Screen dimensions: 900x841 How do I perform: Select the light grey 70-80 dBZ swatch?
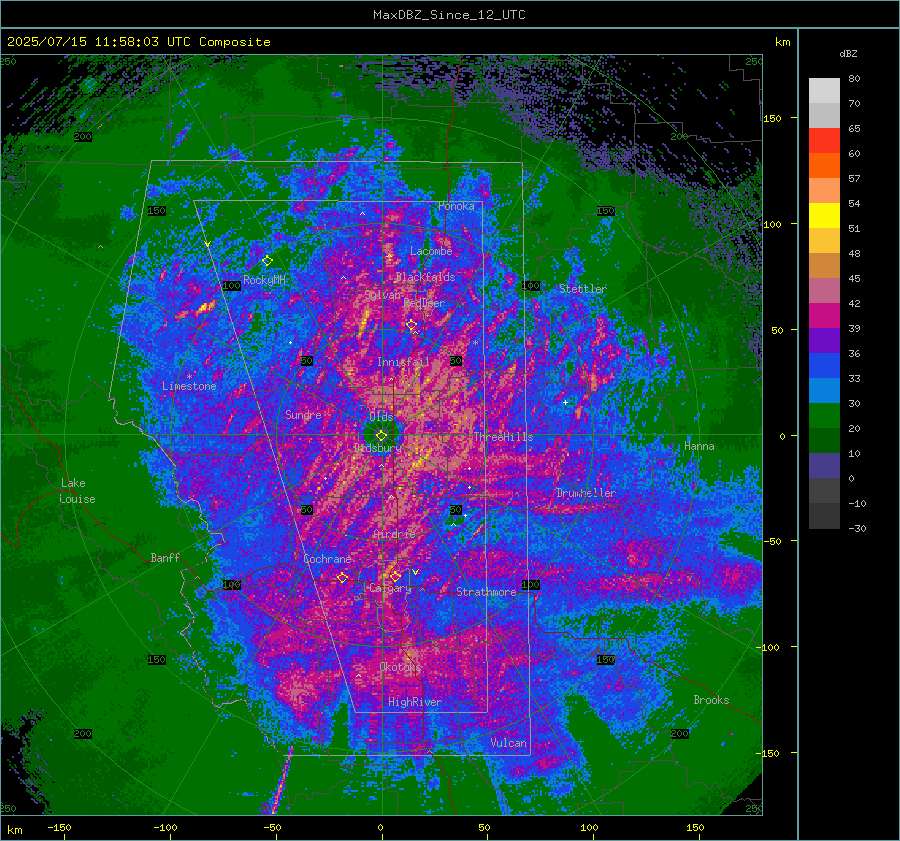coord(824,91)
